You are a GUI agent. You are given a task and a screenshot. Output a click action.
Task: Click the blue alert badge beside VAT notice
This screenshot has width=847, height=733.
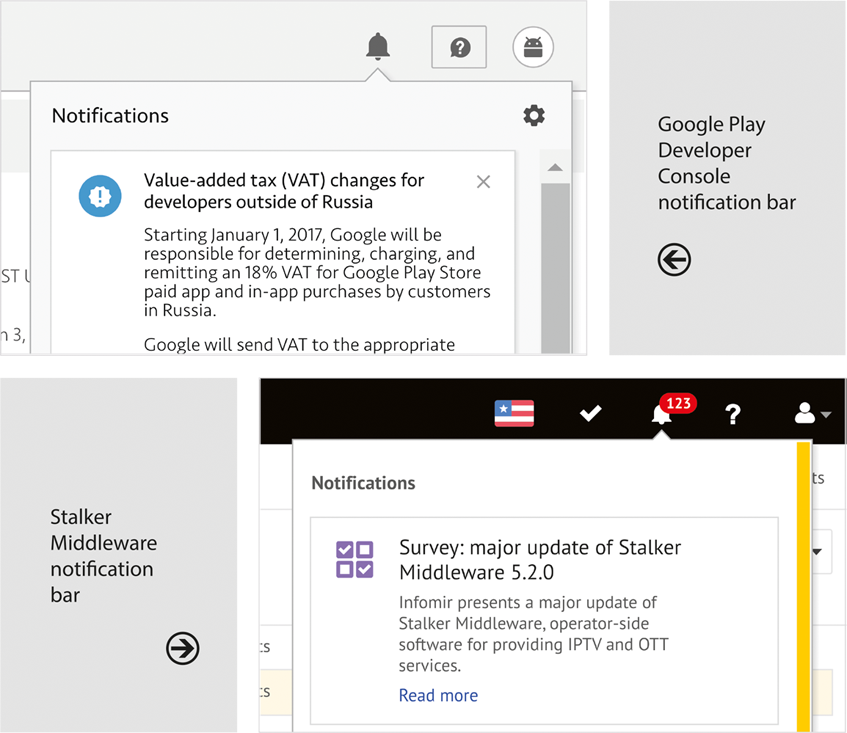(x=100, y=196)
